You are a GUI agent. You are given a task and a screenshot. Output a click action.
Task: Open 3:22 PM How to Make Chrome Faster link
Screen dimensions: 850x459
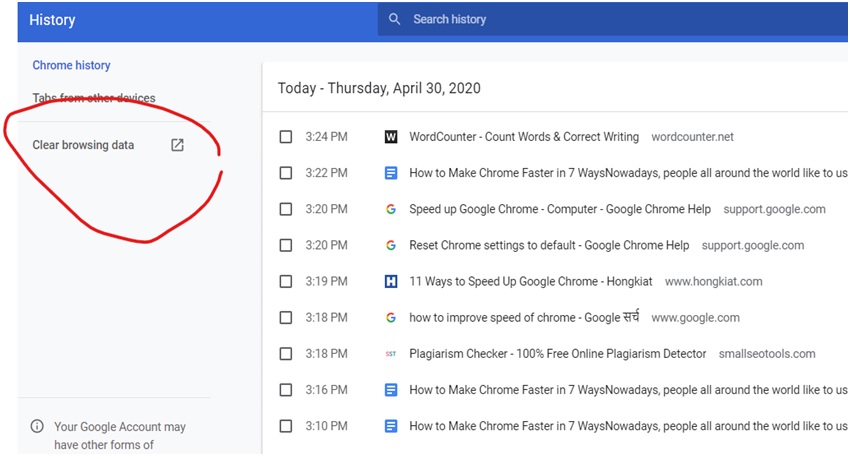coord(628,173)
